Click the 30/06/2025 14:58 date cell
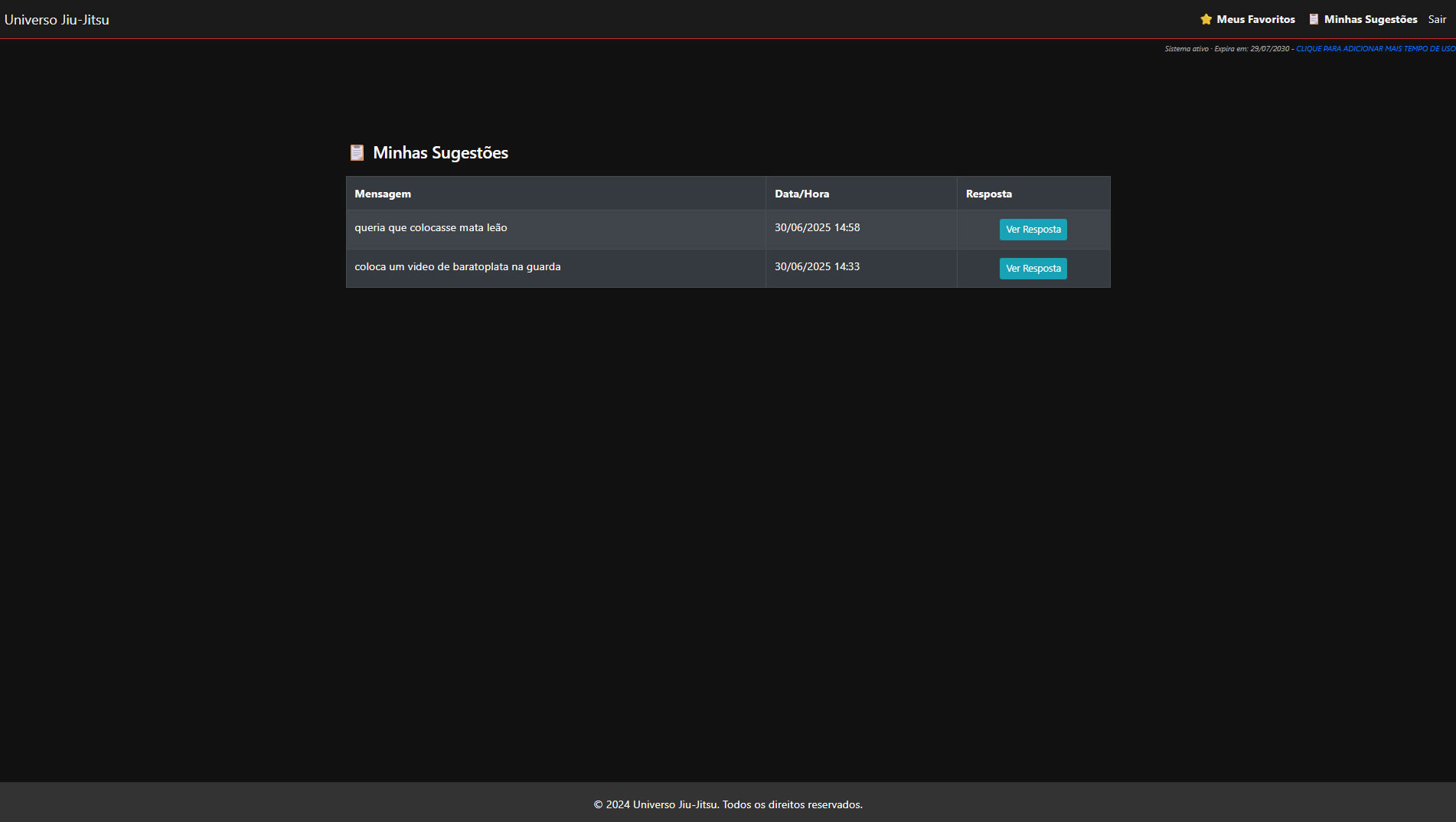The image size is (1456, 822). [817, 227]
